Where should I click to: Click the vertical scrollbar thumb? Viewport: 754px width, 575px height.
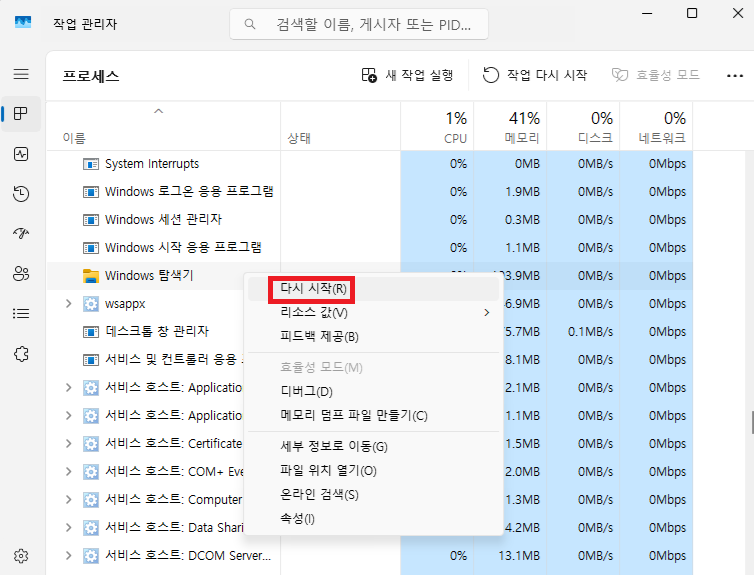(752, 423)
